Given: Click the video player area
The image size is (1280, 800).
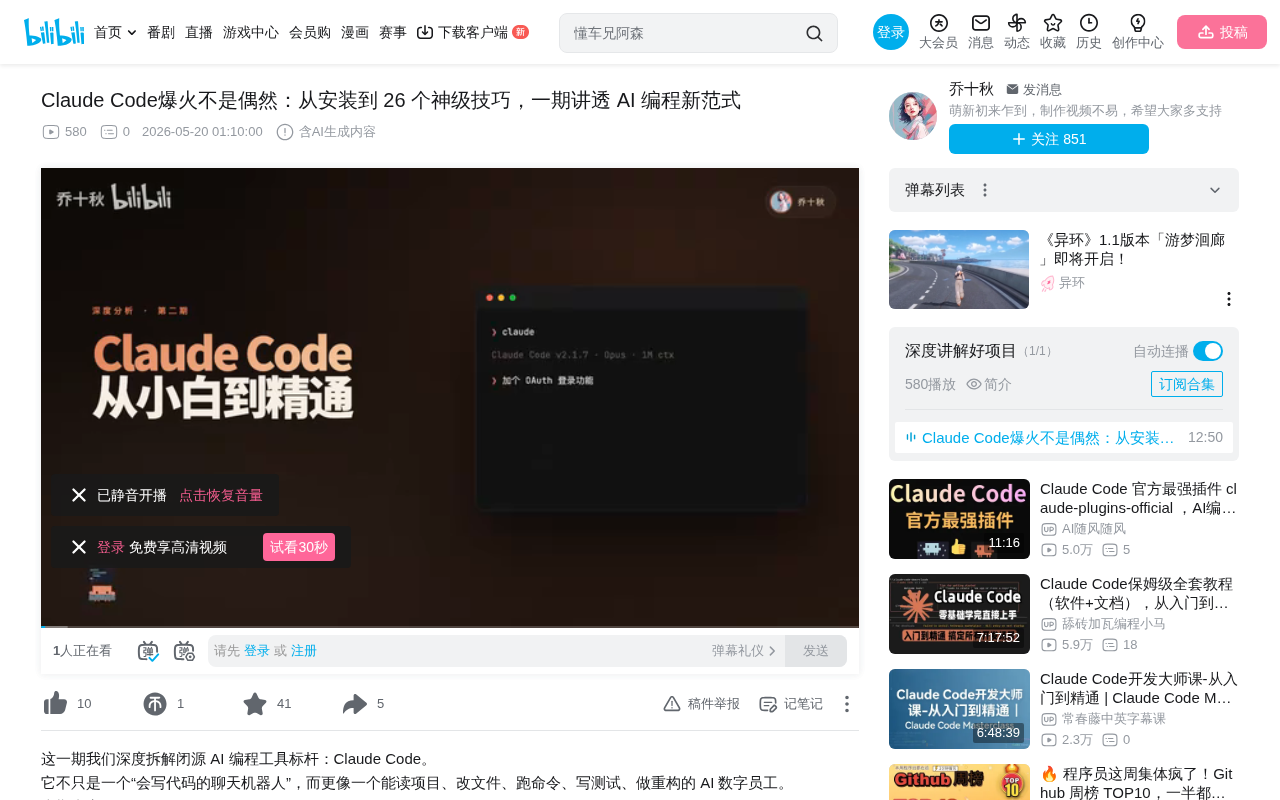Looking at the screenshot, I should coord(450,397).
